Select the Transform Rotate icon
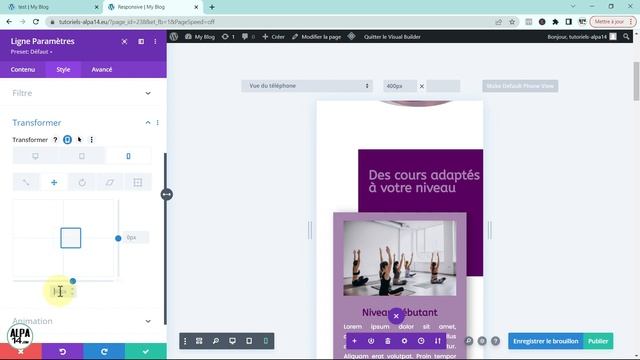Image resolution: width=640 pixels, height=360 pixels. [x=82, y=182]
